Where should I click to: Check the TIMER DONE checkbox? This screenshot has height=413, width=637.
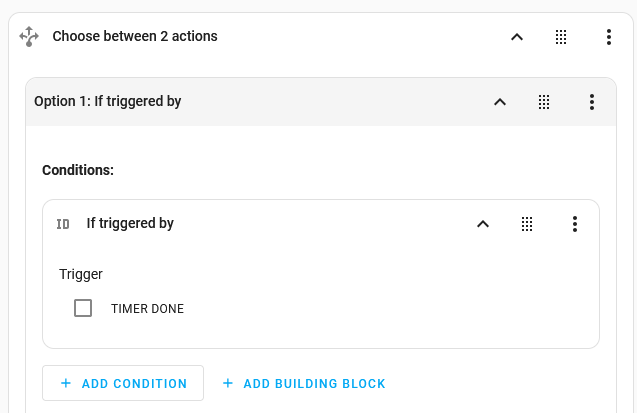click(83, 308)
